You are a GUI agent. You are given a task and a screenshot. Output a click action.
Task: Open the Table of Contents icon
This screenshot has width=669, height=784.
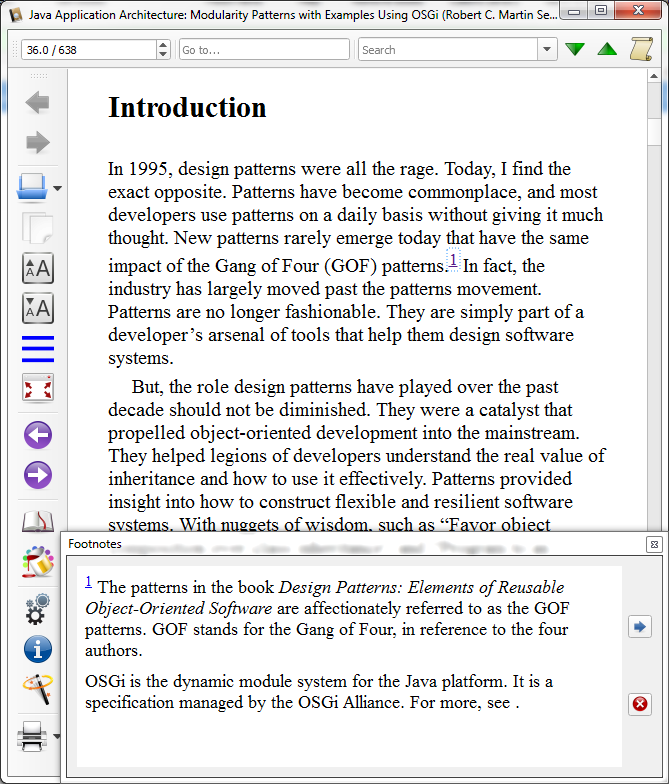point(38,348)
